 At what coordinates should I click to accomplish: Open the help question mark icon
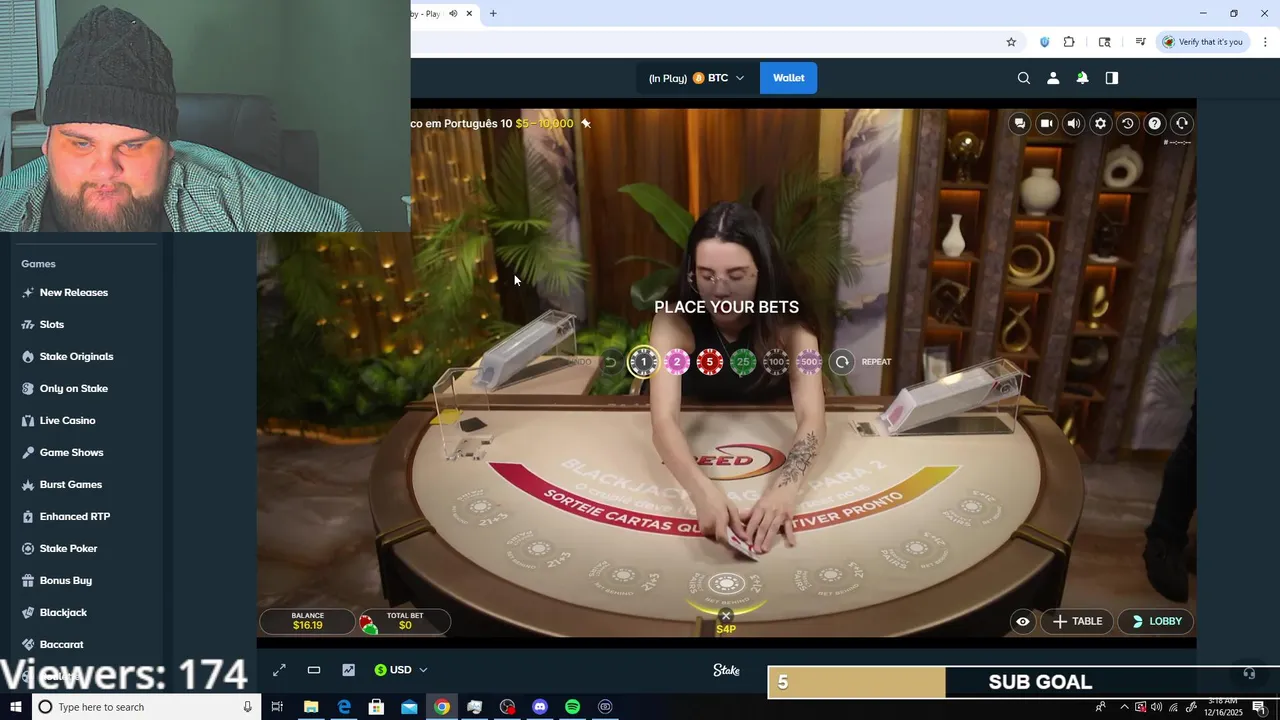pos(1154,123)
